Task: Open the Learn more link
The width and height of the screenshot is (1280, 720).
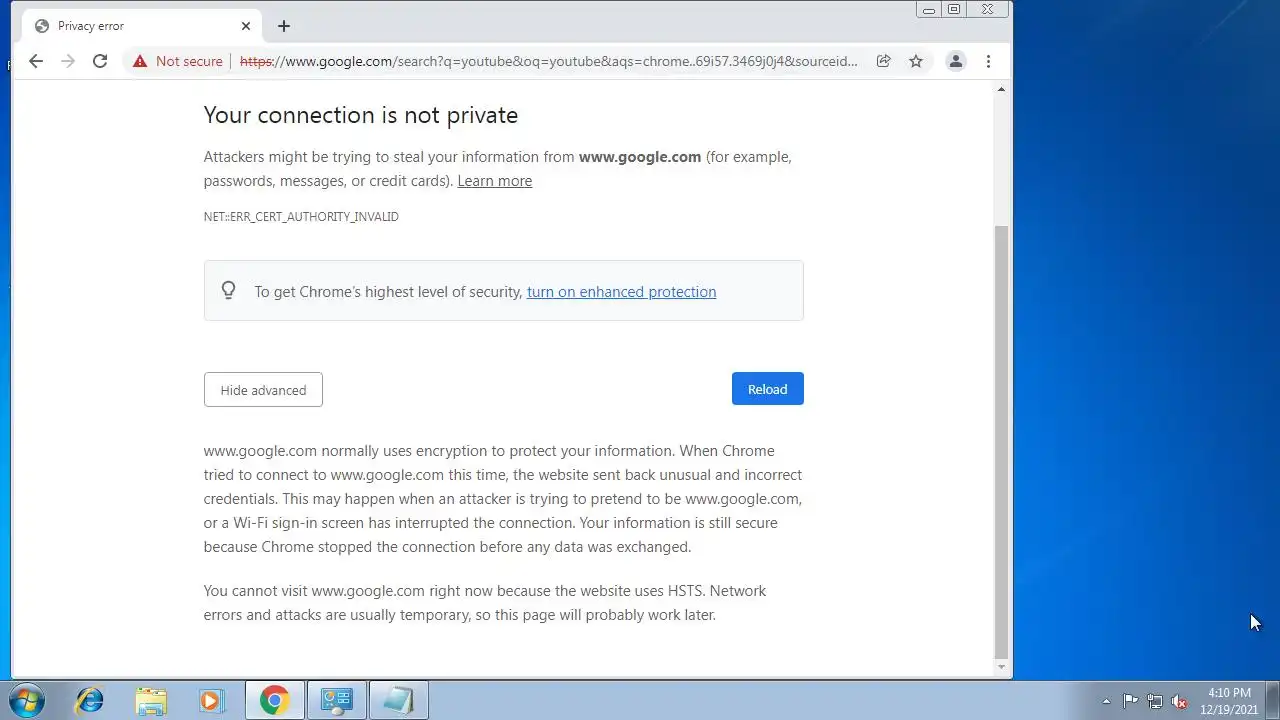Action: [494, 181]
